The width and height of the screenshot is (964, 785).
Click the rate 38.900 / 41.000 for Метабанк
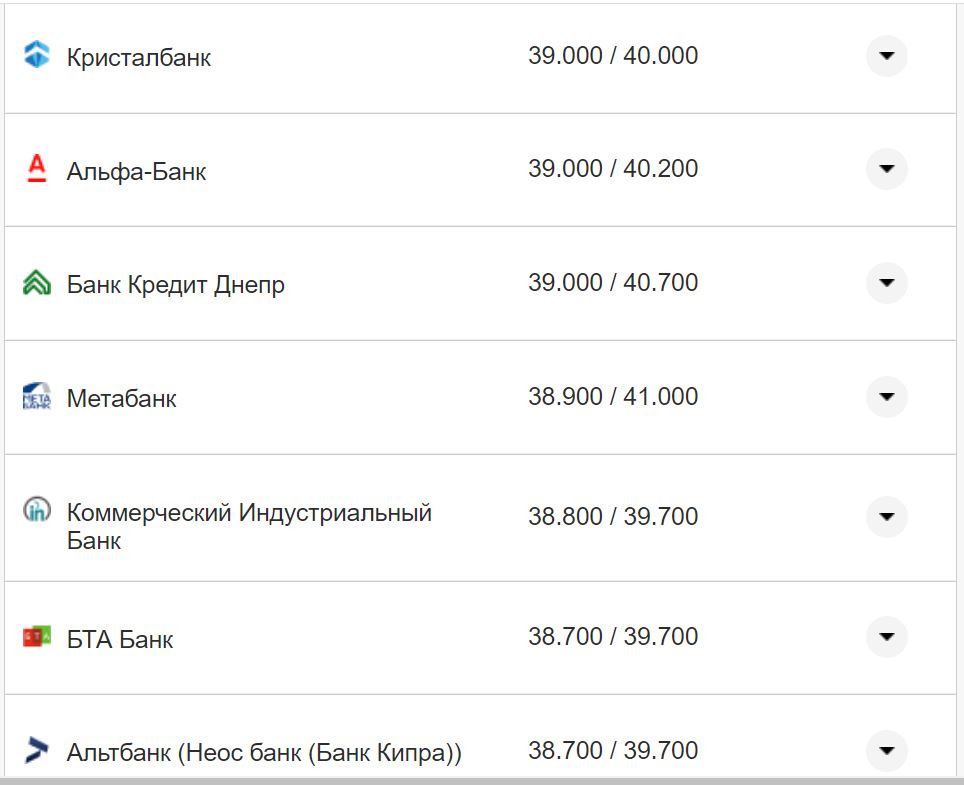tap(613, 396)
